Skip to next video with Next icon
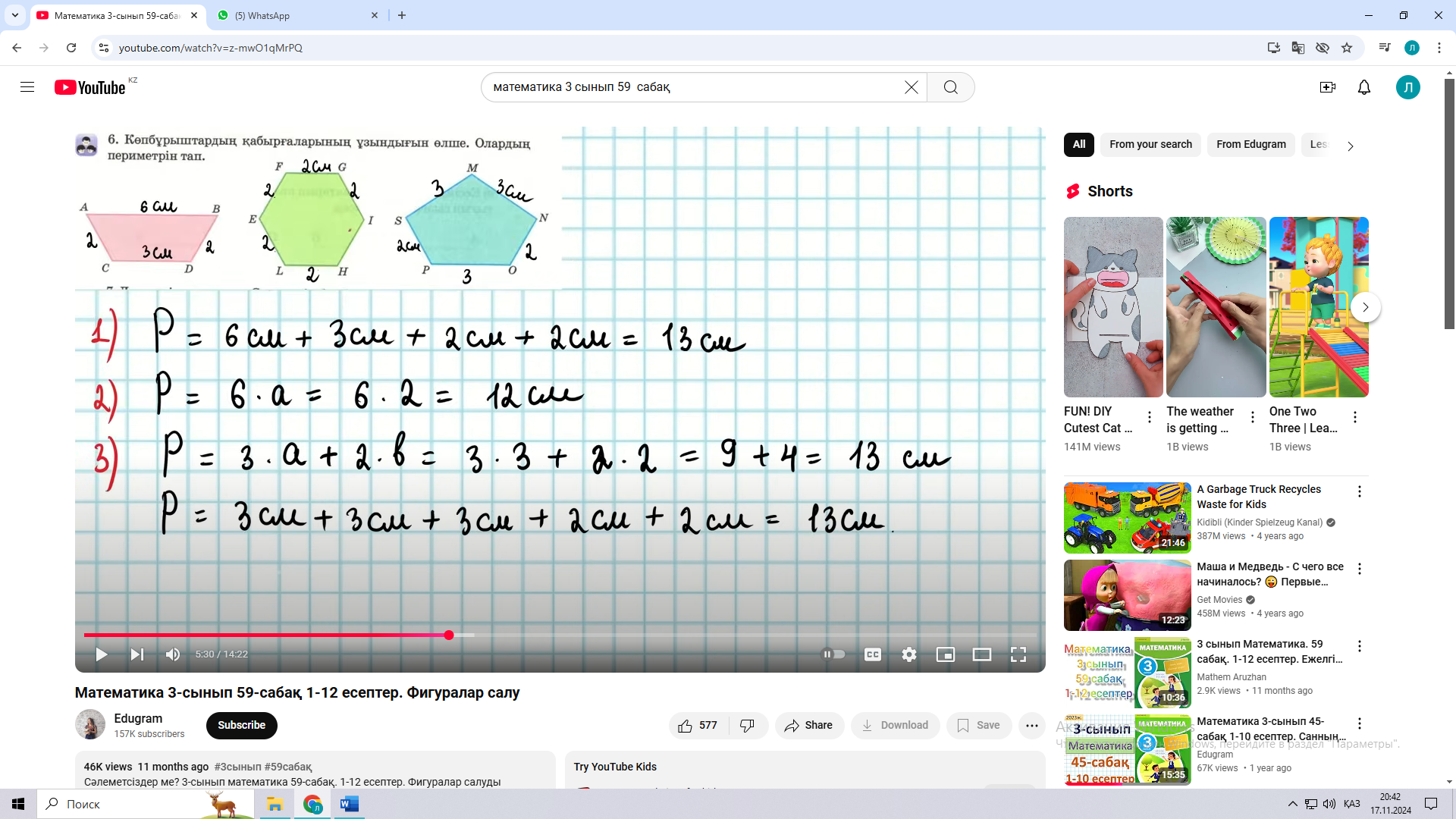Viewport: 1456px width, 819px height. [137, 654]
